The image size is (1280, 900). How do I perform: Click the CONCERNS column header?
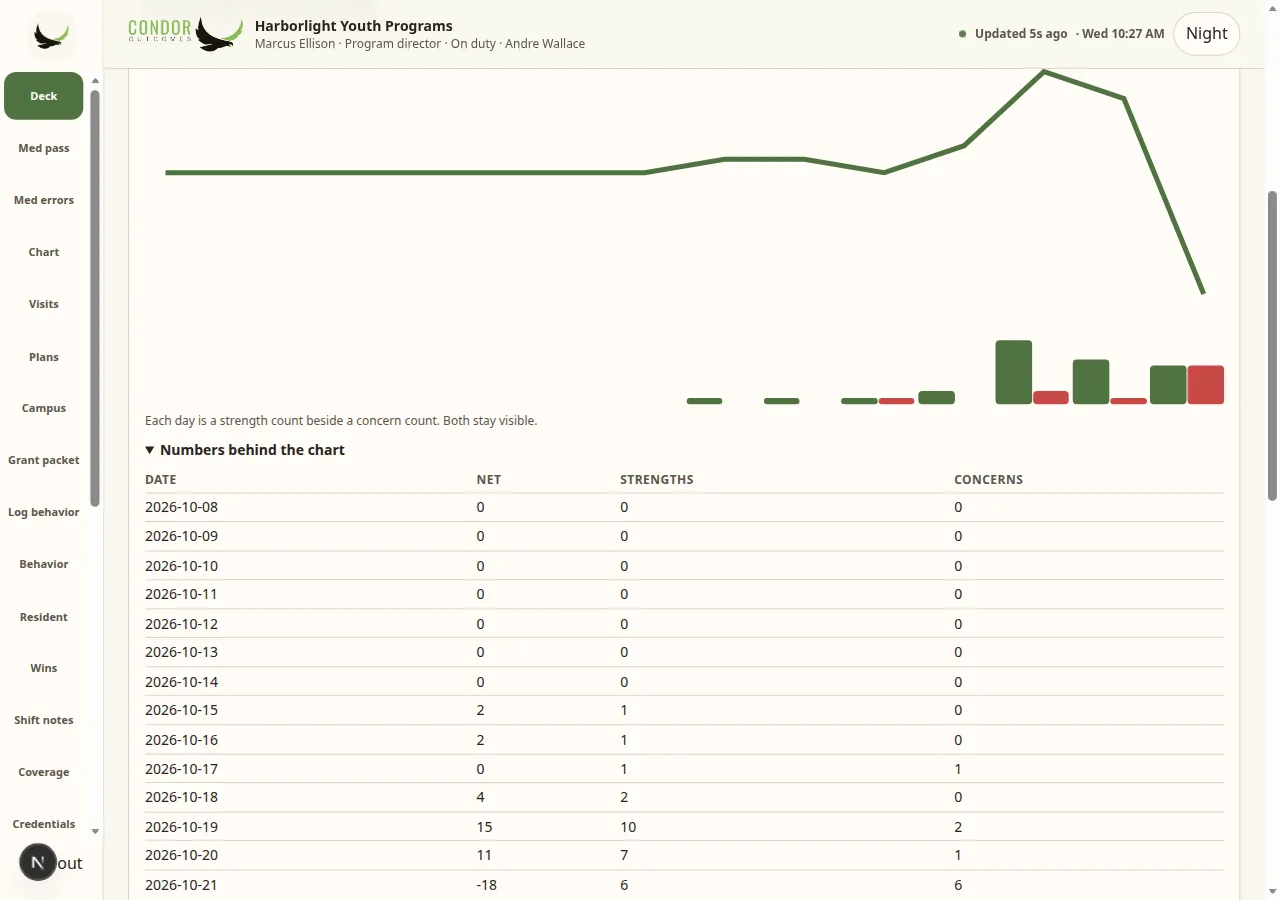click(989, 480)
